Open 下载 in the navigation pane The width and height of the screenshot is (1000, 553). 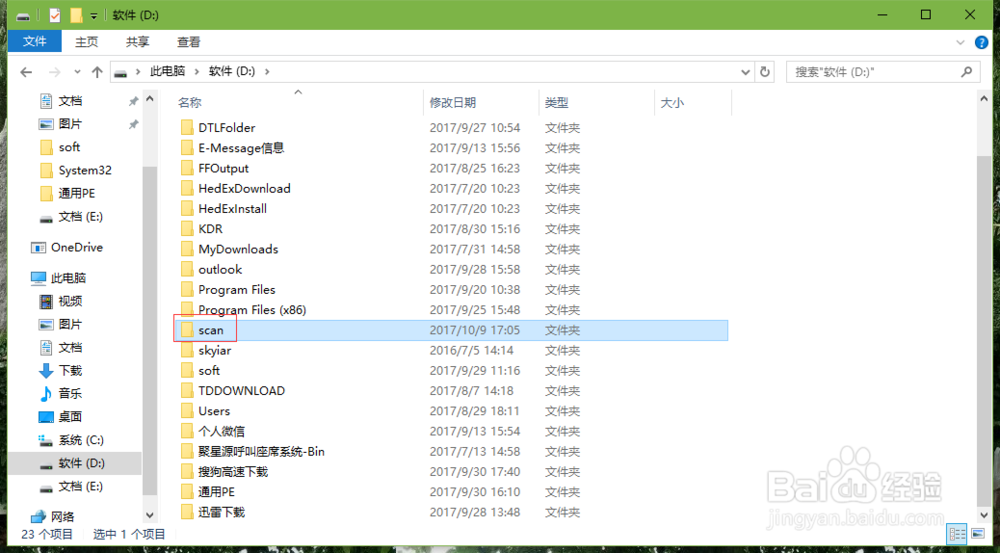tap(70, 371)
